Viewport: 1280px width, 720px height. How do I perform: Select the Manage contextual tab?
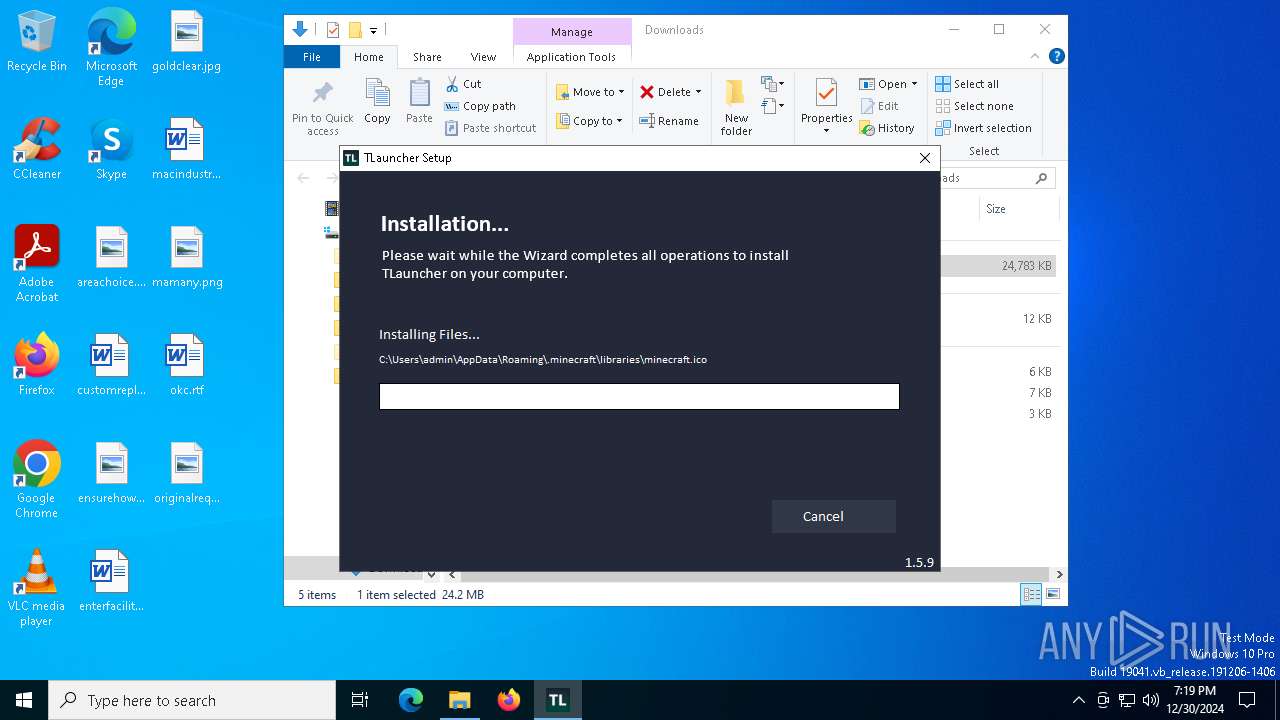(x=572, y=32)
